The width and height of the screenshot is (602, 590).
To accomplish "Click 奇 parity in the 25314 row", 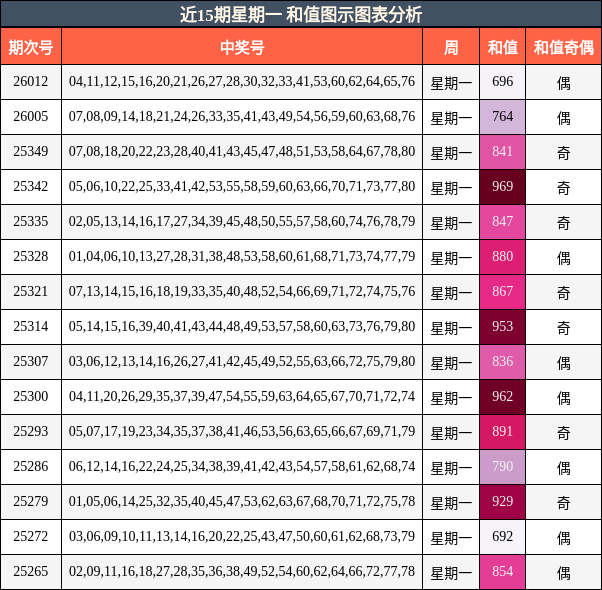I will [x=564, y=328].
